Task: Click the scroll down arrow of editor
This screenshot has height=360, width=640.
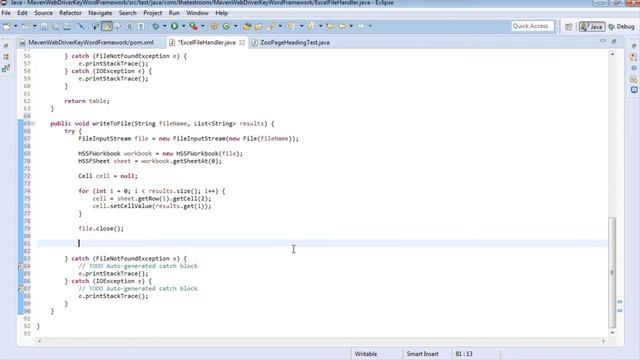Action: tap(612, 333)
